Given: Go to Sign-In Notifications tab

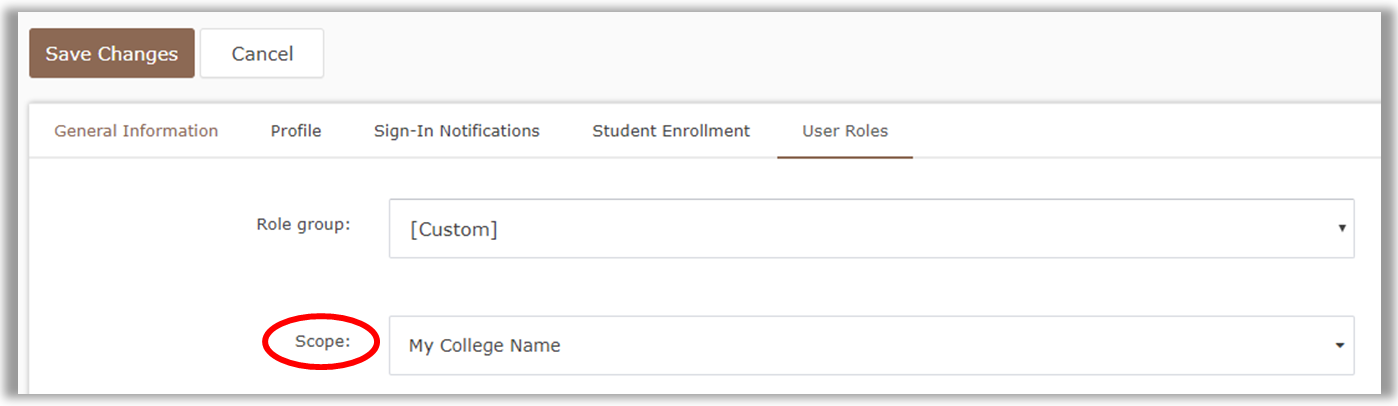Looking at the screenshot, I should click(457, 131).
